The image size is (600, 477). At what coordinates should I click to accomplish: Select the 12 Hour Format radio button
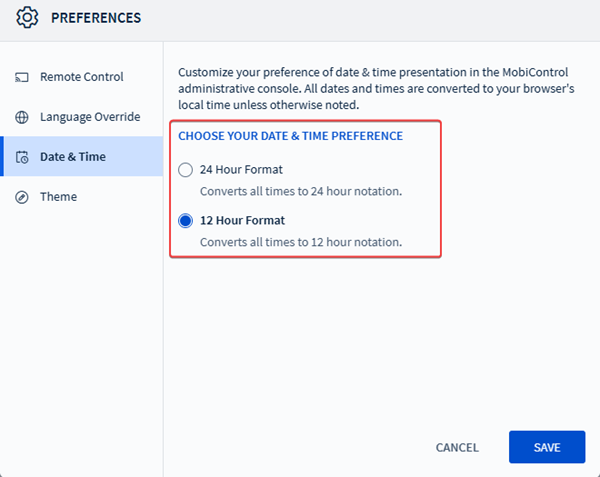pos(185,221)
